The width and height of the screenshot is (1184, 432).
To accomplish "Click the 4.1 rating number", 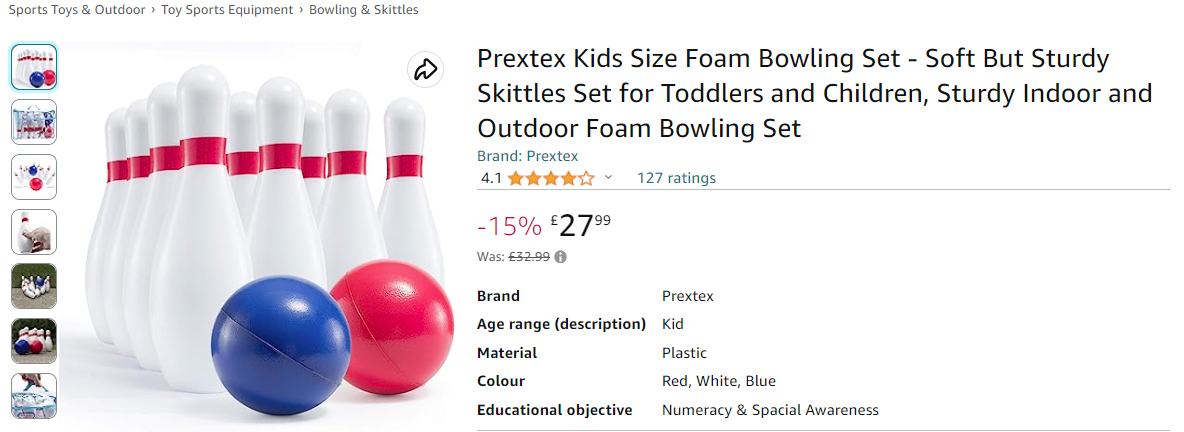I will coord(490,179).
